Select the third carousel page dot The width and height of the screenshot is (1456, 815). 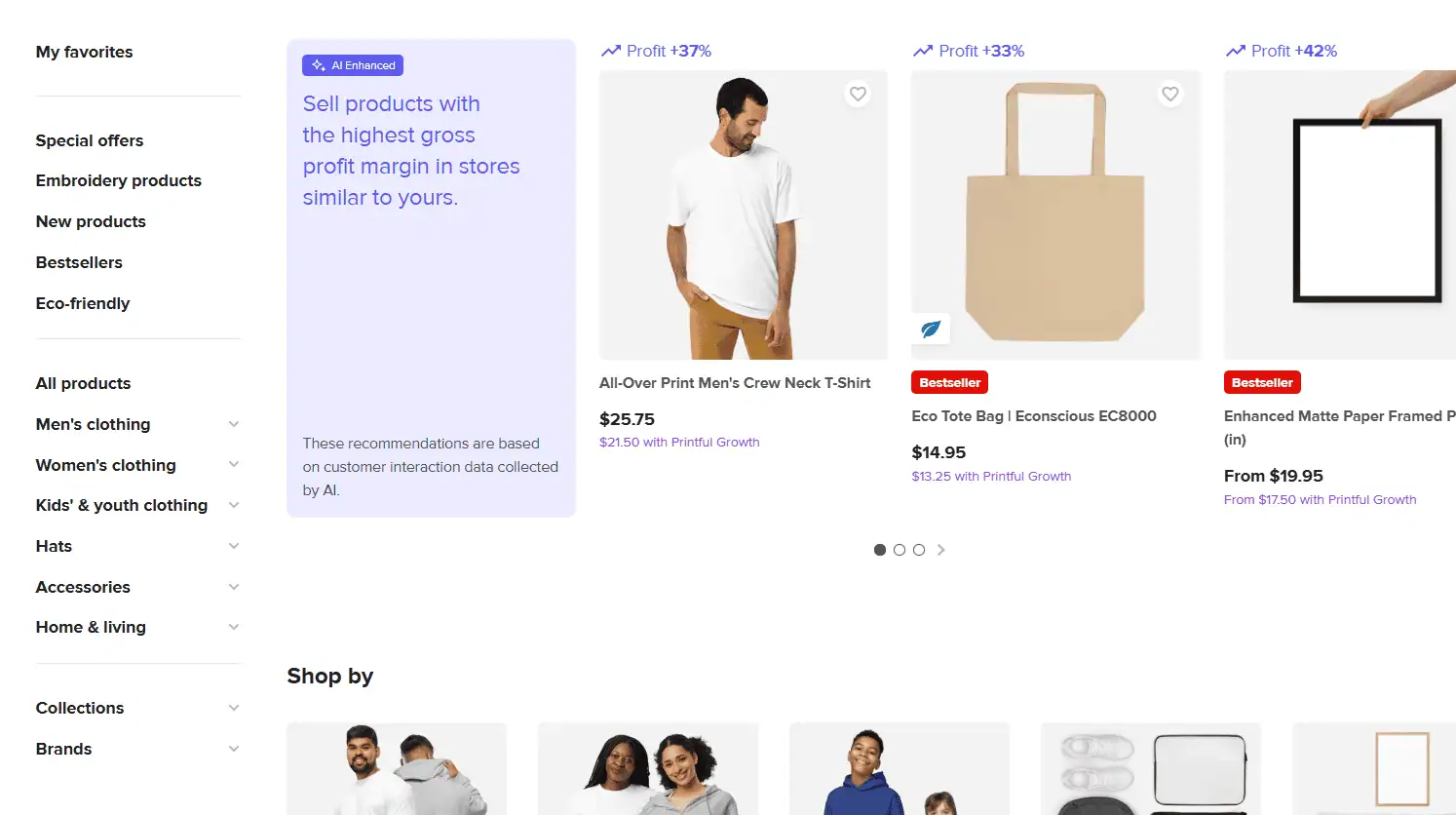[919, 550]
